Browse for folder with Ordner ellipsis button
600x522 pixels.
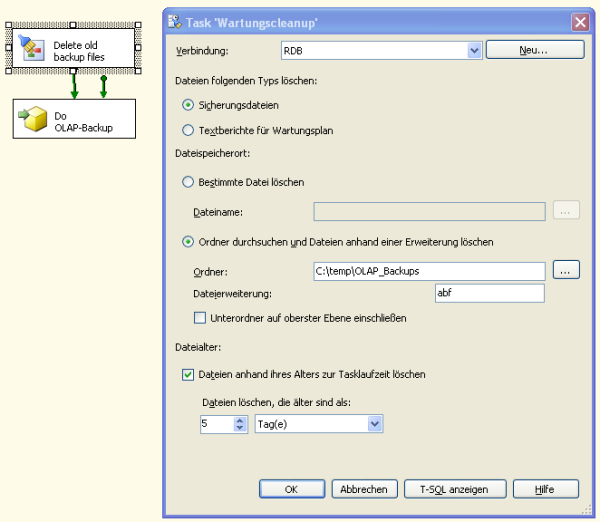click(566, 270)
